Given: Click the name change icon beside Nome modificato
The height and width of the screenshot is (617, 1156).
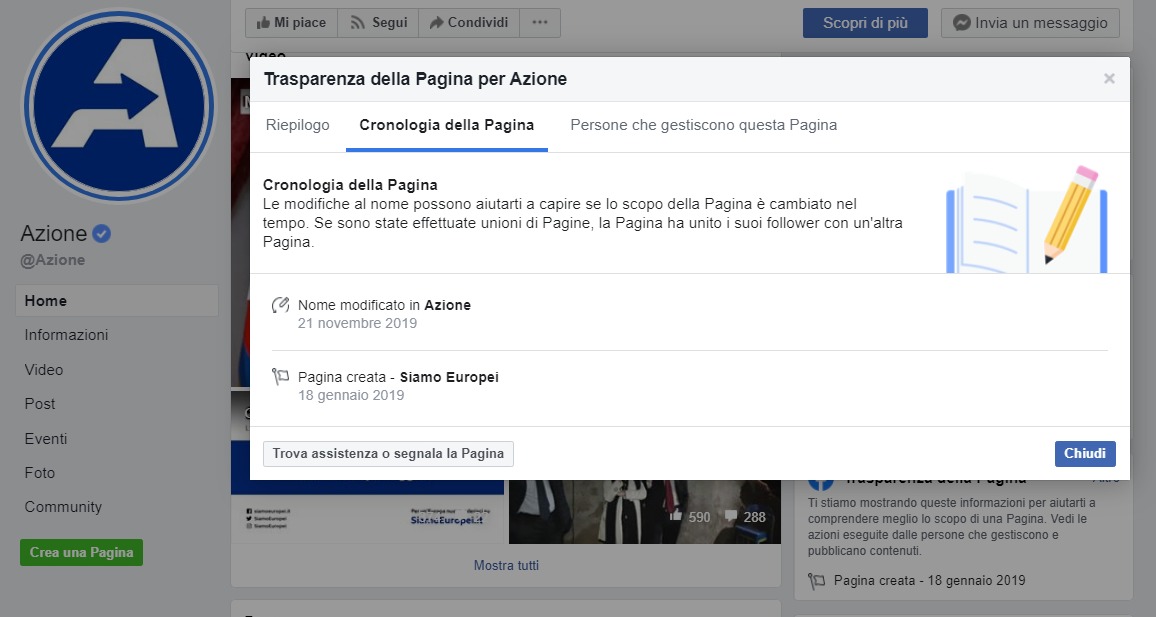Looking at the screenshot, I should tap(280, 304).
